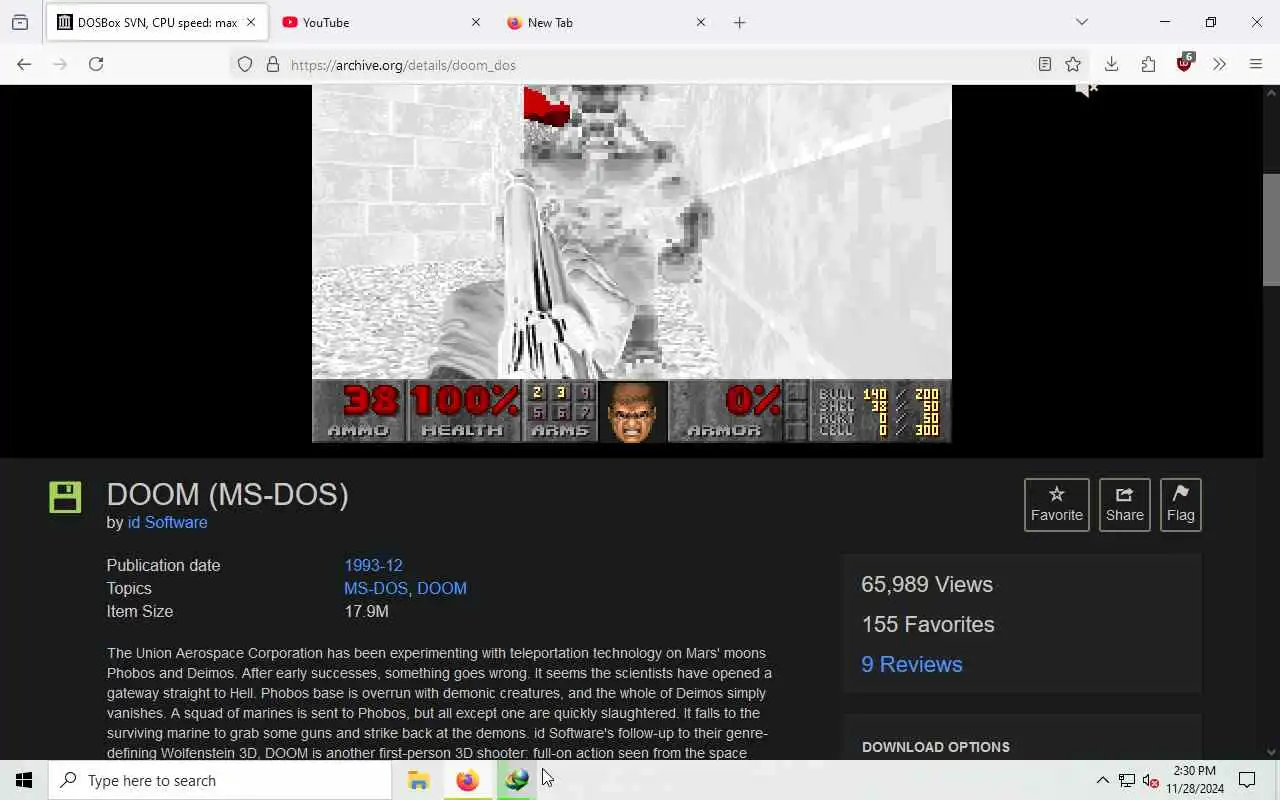Open the MS-DOS topic link

point(376,588)
